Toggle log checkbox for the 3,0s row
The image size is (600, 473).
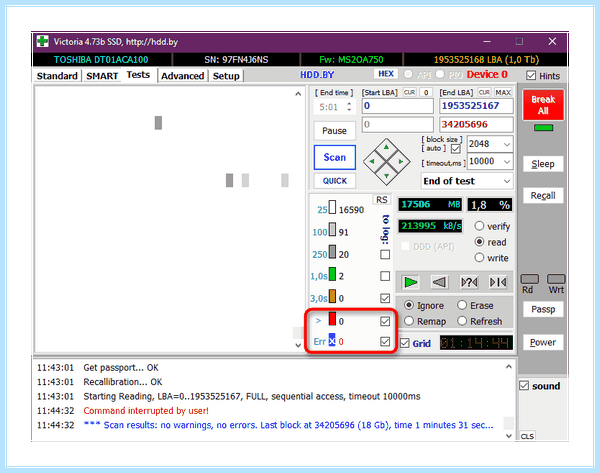point(385,298)
